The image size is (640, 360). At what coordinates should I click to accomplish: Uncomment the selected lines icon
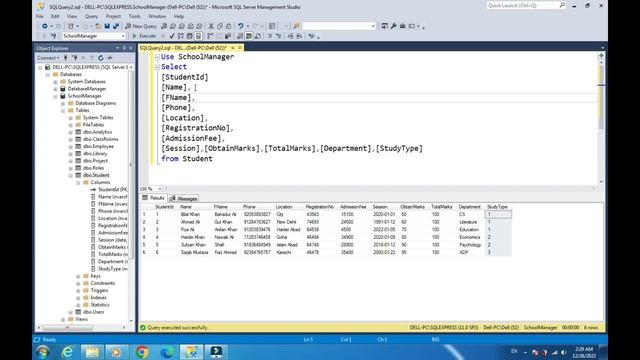pyautogui.click(x=278, y=36)
